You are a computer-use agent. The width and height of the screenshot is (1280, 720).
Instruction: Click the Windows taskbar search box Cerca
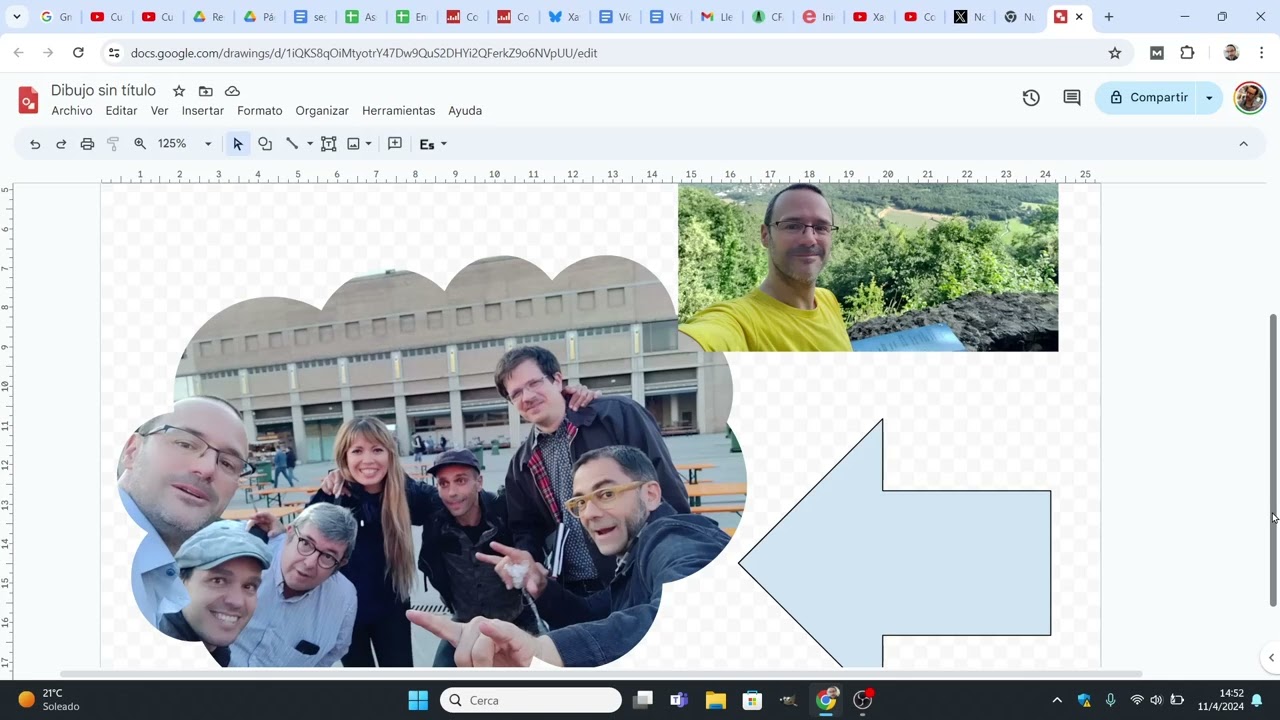tap(531, 700)
